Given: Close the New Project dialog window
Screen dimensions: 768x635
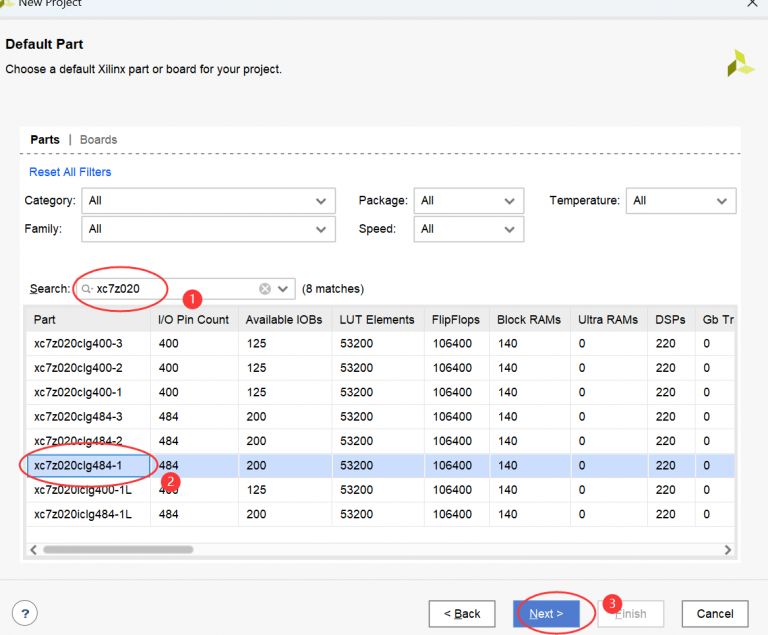Looking at the screenshot, I should (x=752, y=4).
